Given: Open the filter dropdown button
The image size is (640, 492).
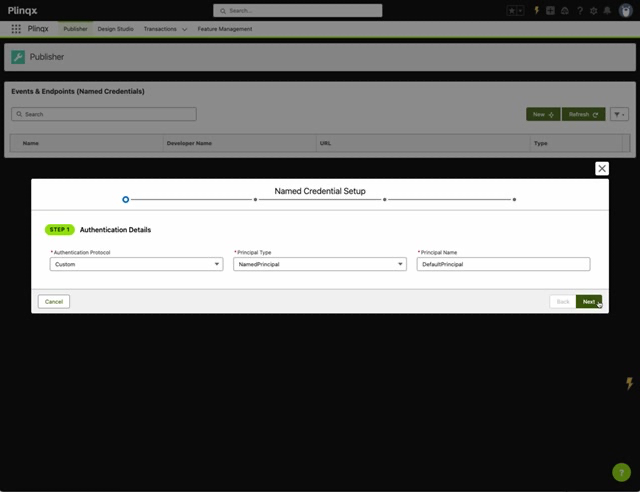Looking at the screenshot, I should (x=619, y=114).
